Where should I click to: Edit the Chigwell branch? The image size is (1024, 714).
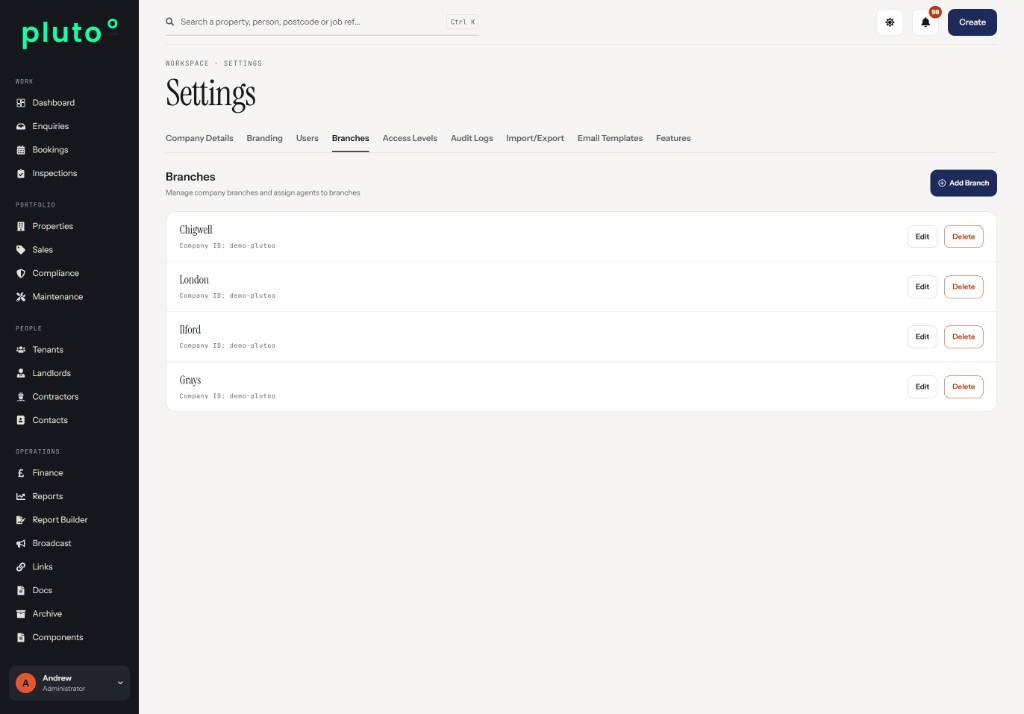921,236
